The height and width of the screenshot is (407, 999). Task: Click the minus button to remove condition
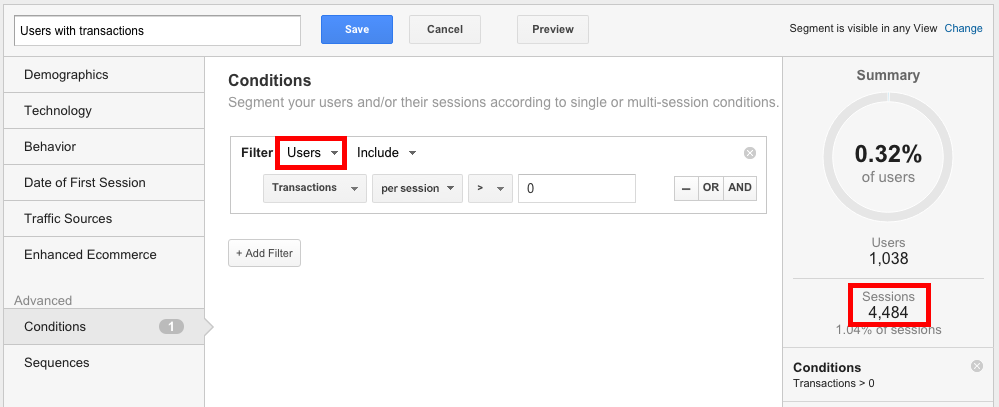(x=685, y=188)
